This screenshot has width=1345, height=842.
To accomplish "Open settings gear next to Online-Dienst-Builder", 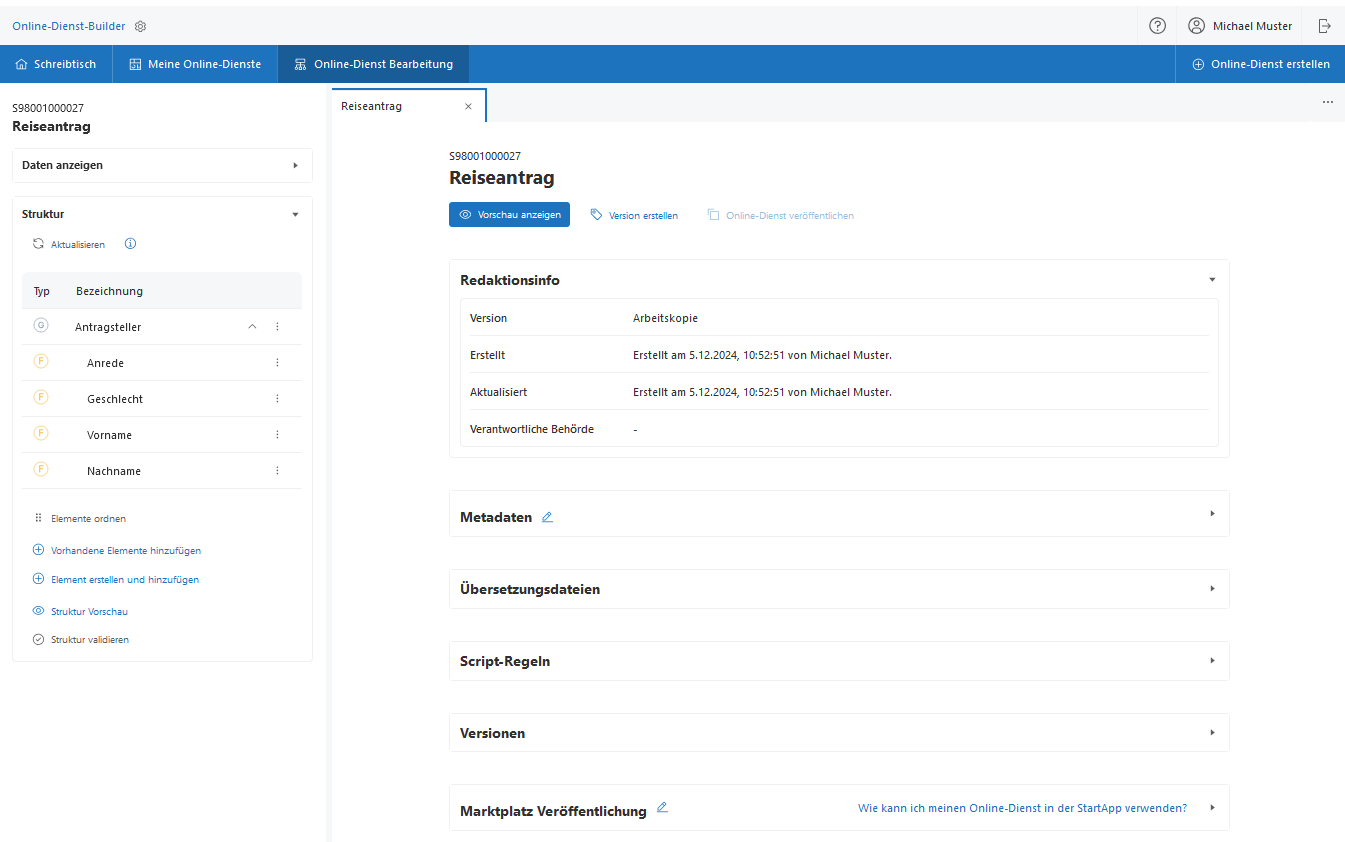I will pyautogui.click(x=140, y=26).
